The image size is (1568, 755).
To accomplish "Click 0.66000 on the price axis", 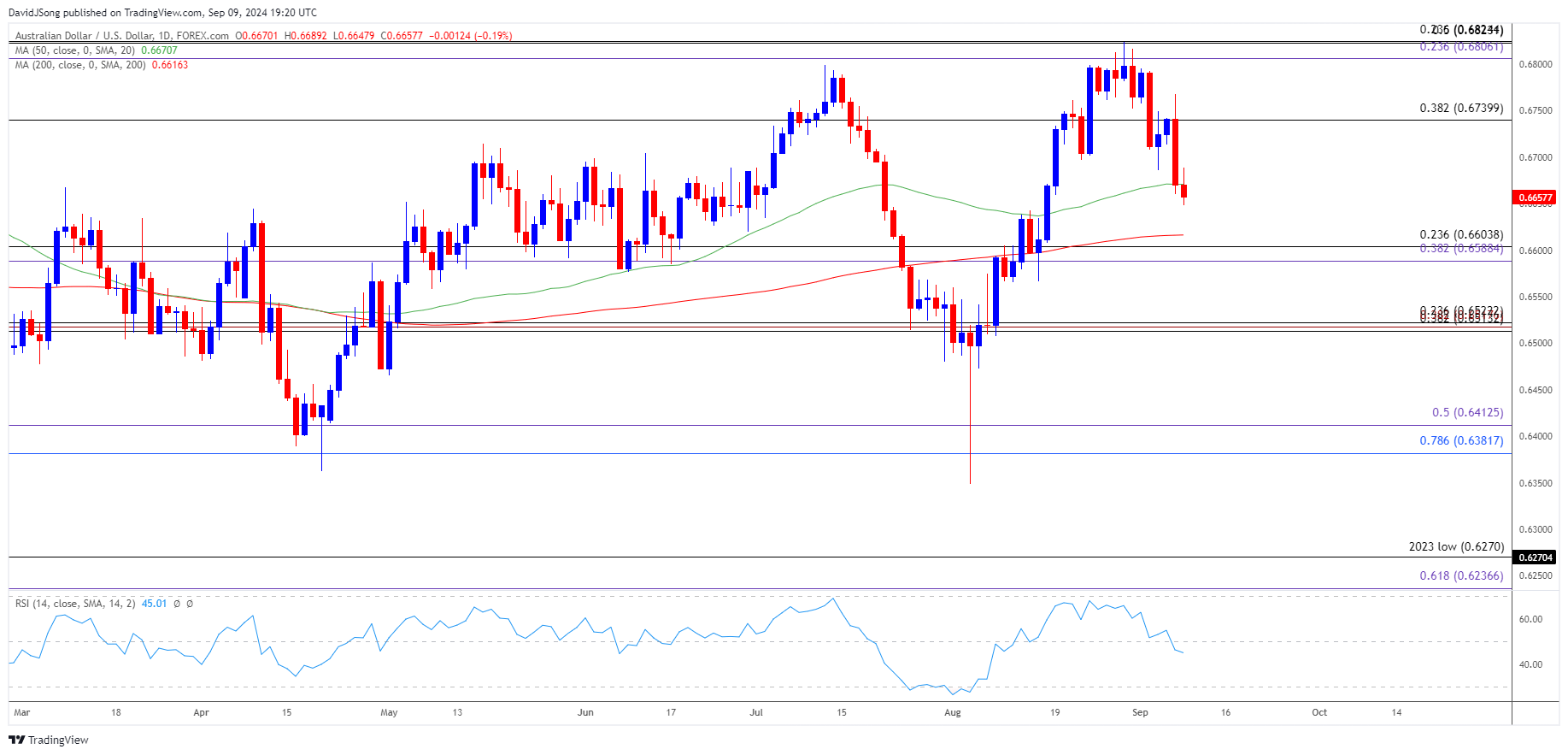I will (1535, 251).
